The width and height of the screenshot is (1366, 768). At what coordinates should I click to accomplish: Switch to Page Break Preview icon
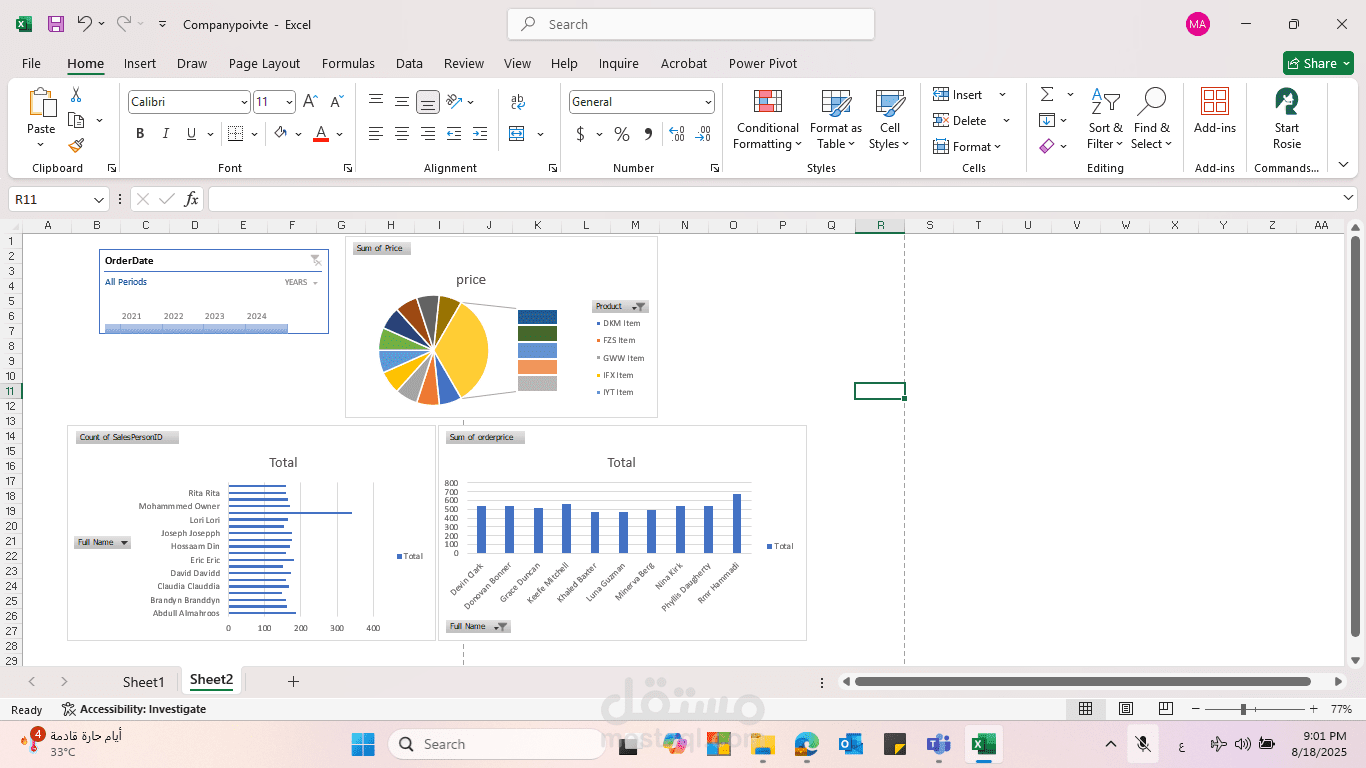(x=1166, y=709)
